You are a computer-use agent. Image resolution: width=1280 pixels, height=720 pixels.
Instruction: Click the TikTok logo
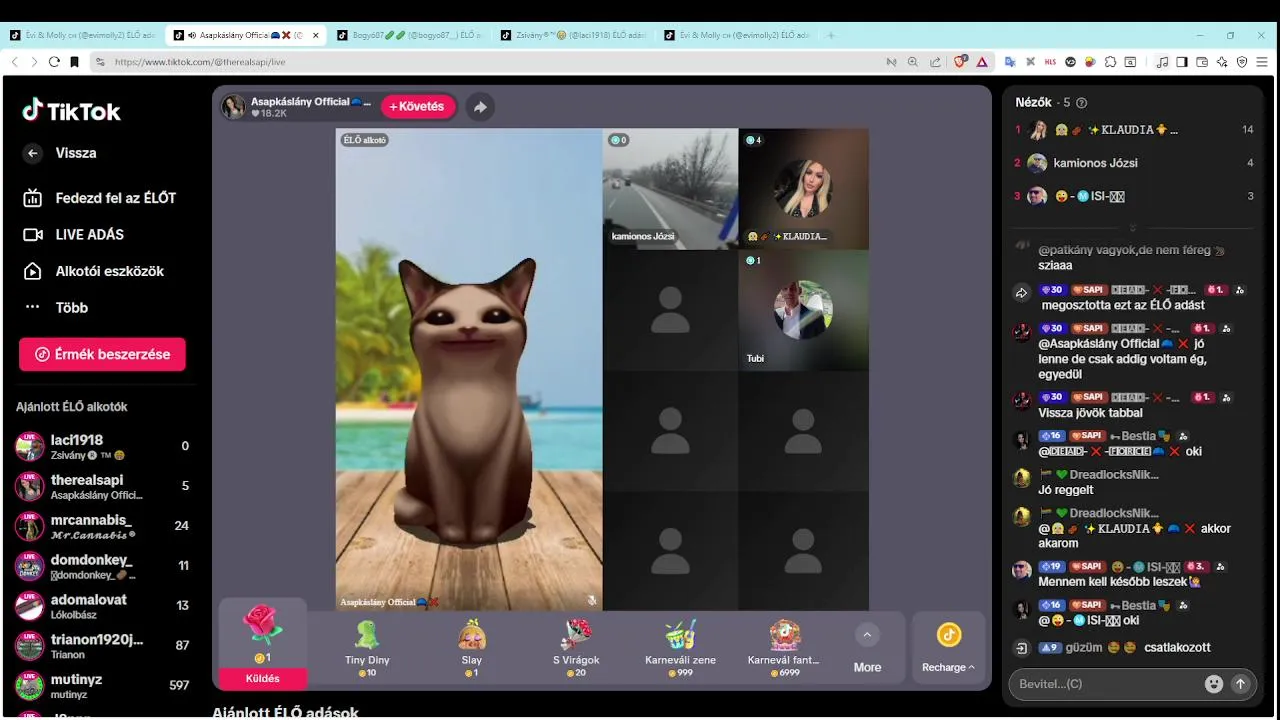pyautogui.click(x=72, y=111)
